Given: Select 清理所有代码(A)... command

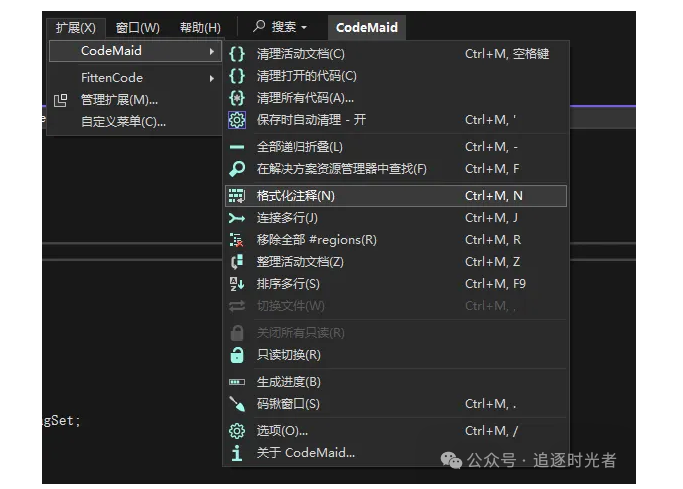Looking at the screenshot, I should point(396,98).
